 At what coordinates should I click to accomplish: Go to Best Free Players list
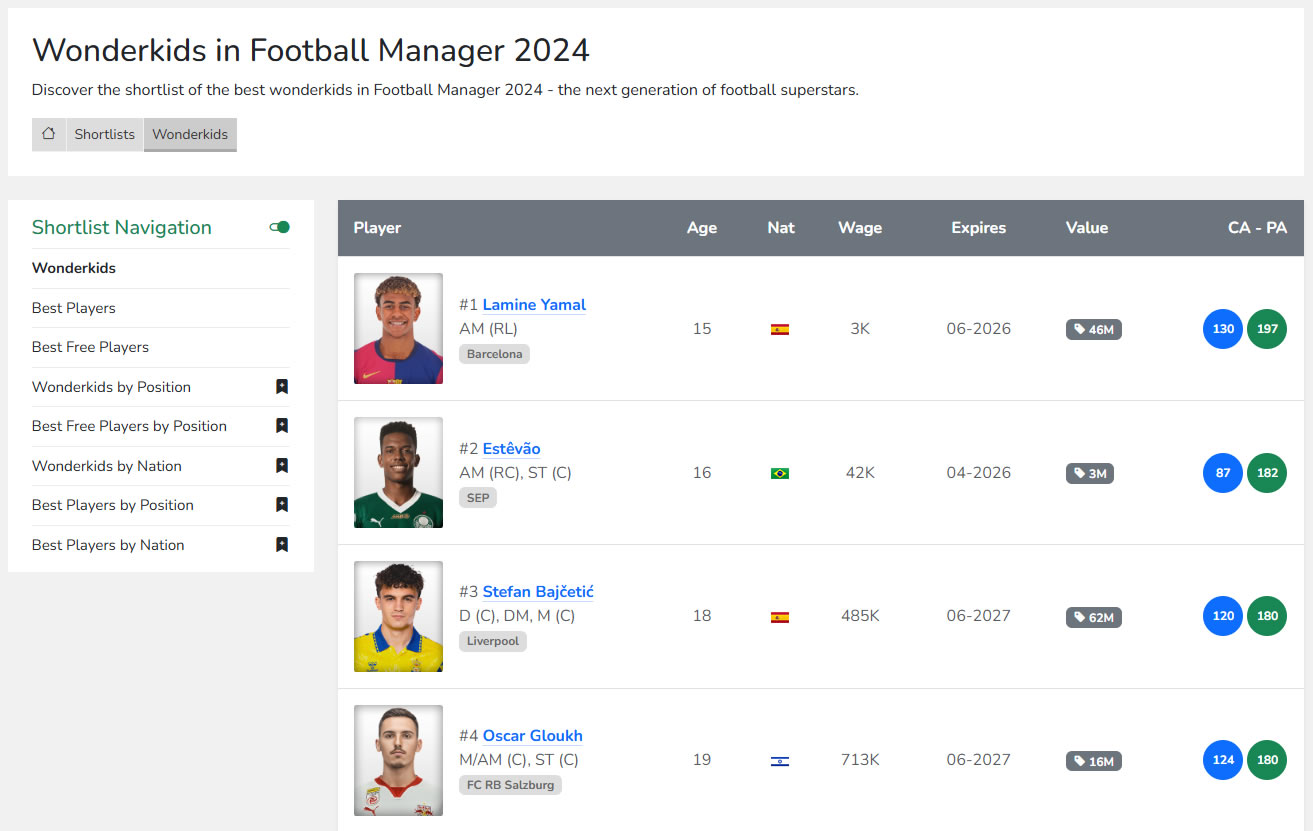tap(90, 347)
